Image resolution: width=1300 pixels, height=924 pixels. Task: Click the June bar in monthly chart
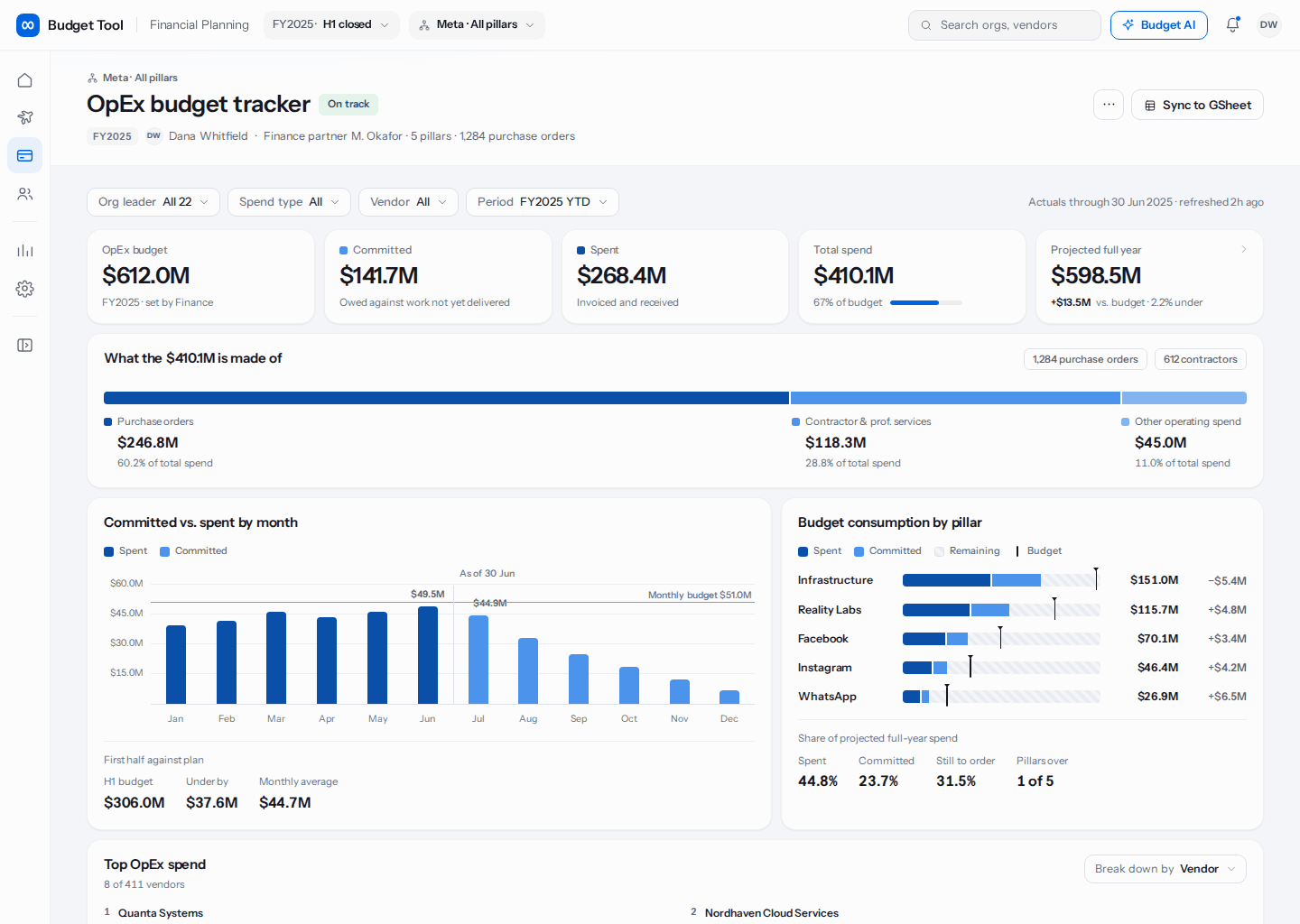[x=428, y=655]
